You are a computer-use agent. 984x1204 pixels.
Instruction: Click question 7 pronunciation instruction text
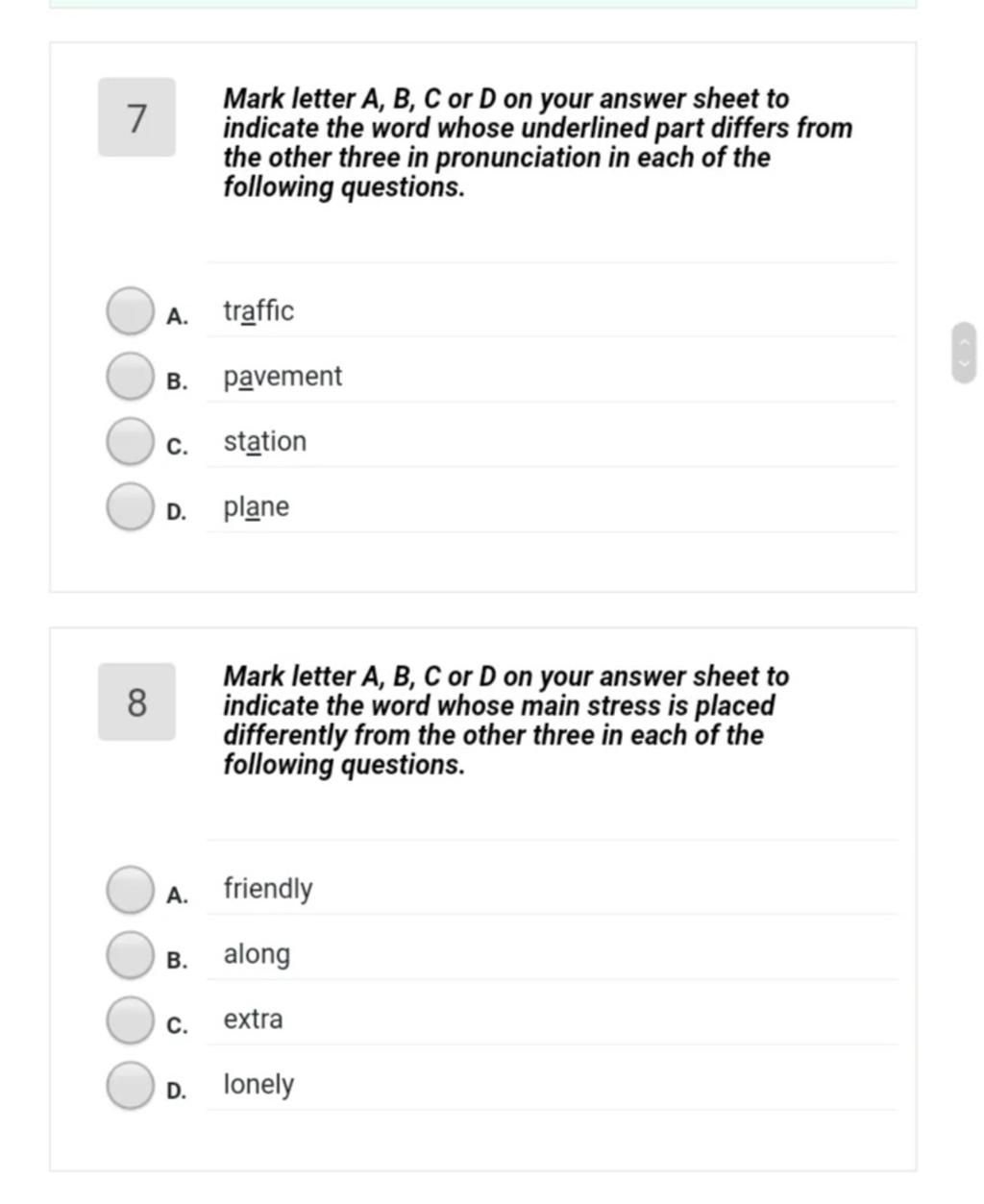[537, 142]
